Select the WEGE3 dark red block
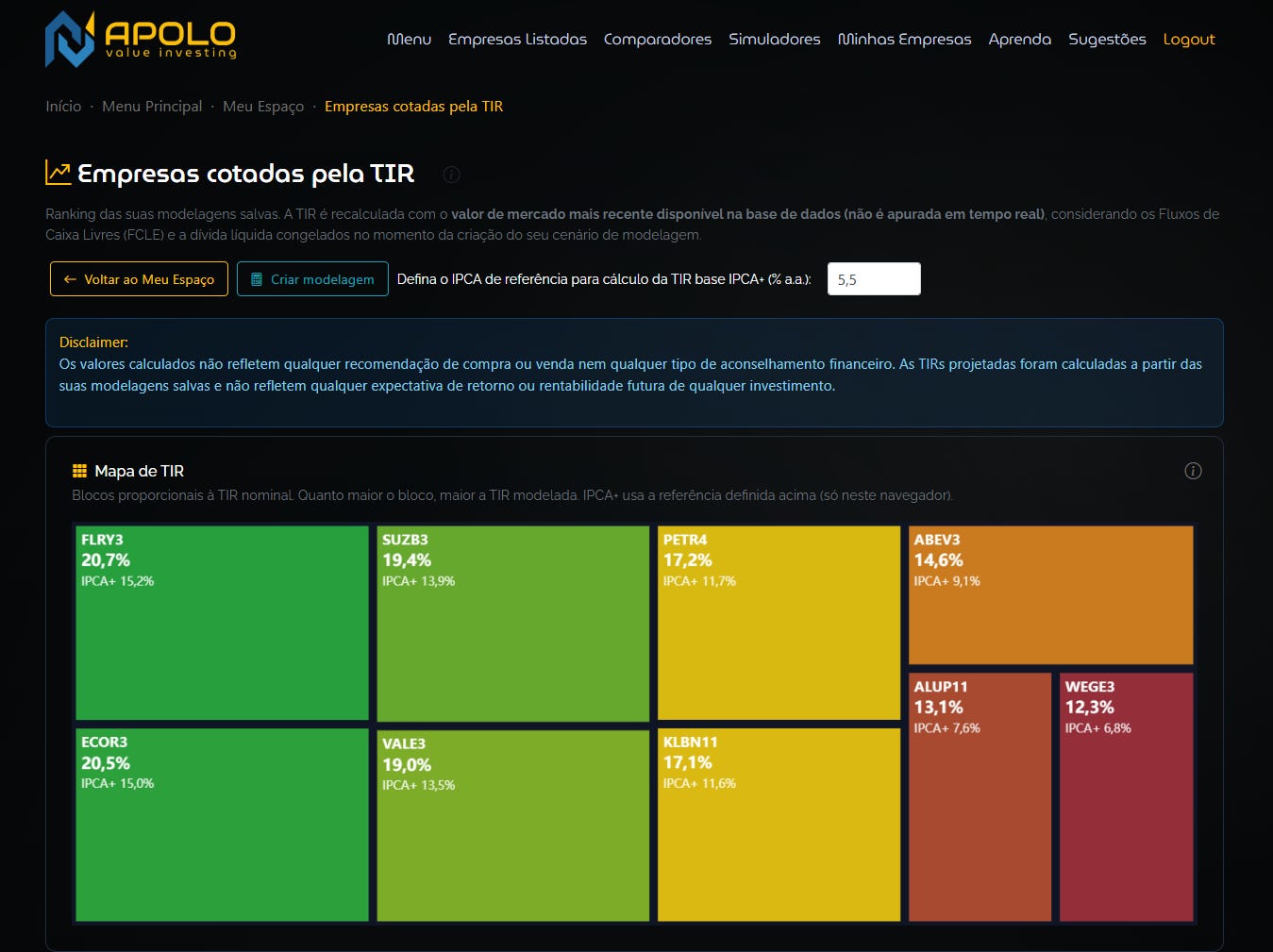The image size is (1273, 952). pos(1127,797)
